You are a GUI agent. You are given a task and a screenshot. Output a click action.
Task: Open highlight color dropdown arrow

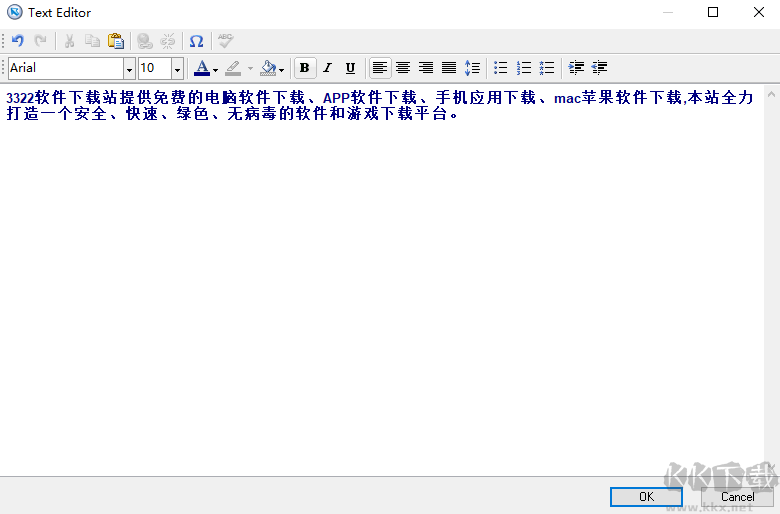250,69
